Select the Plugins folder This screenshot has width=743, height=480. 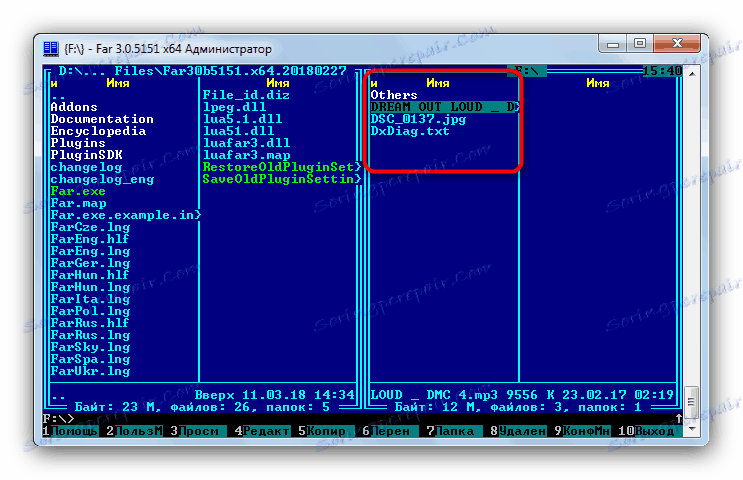78,143
